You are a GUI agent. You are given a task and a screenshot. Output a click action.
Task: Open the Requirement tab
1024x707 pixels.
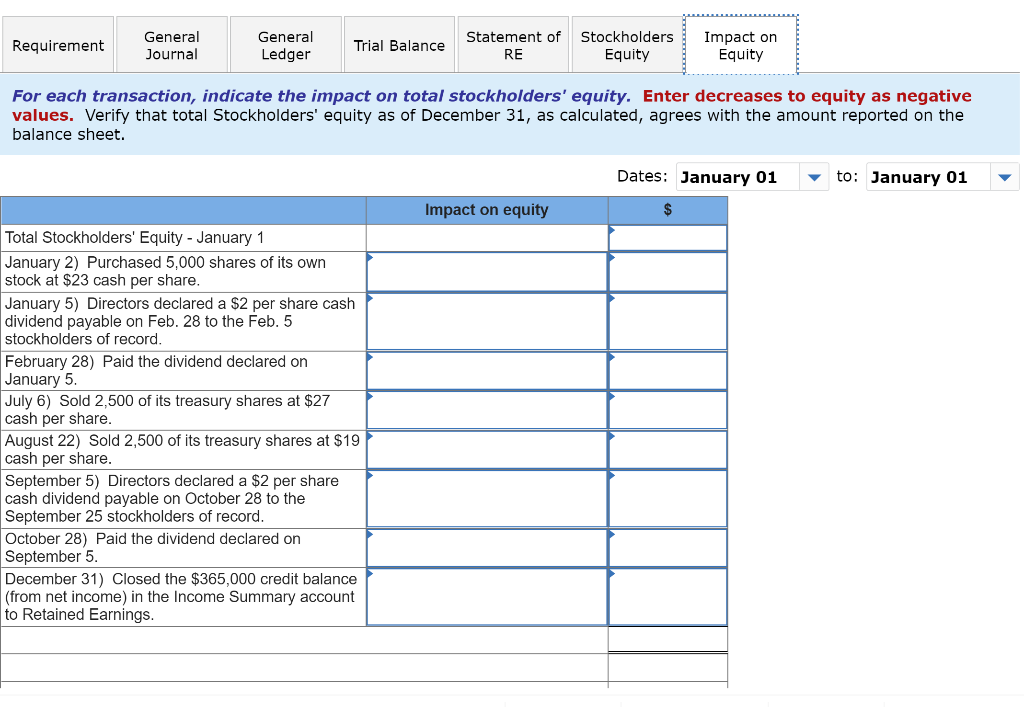point(57,45)
